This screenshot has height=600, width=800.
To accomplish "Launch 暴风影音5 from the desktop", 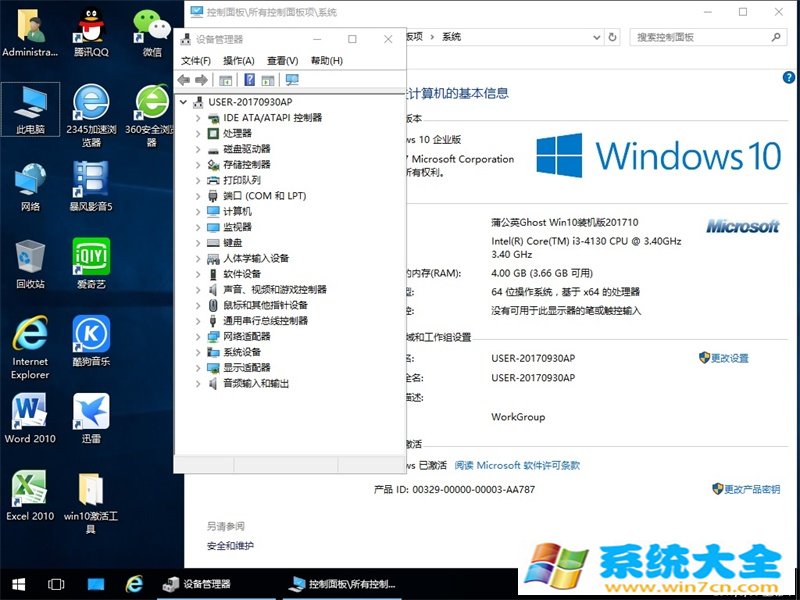I will (x=91, y=187).
